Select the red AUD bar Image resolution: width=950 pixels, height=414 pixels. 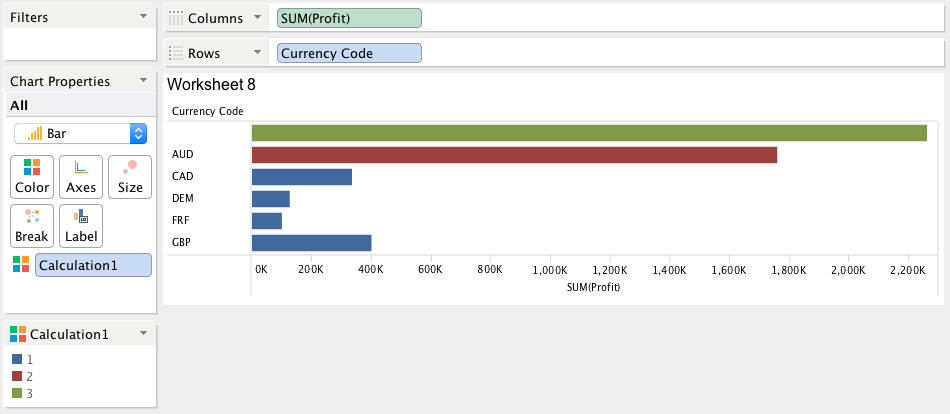tap(514, 155)
